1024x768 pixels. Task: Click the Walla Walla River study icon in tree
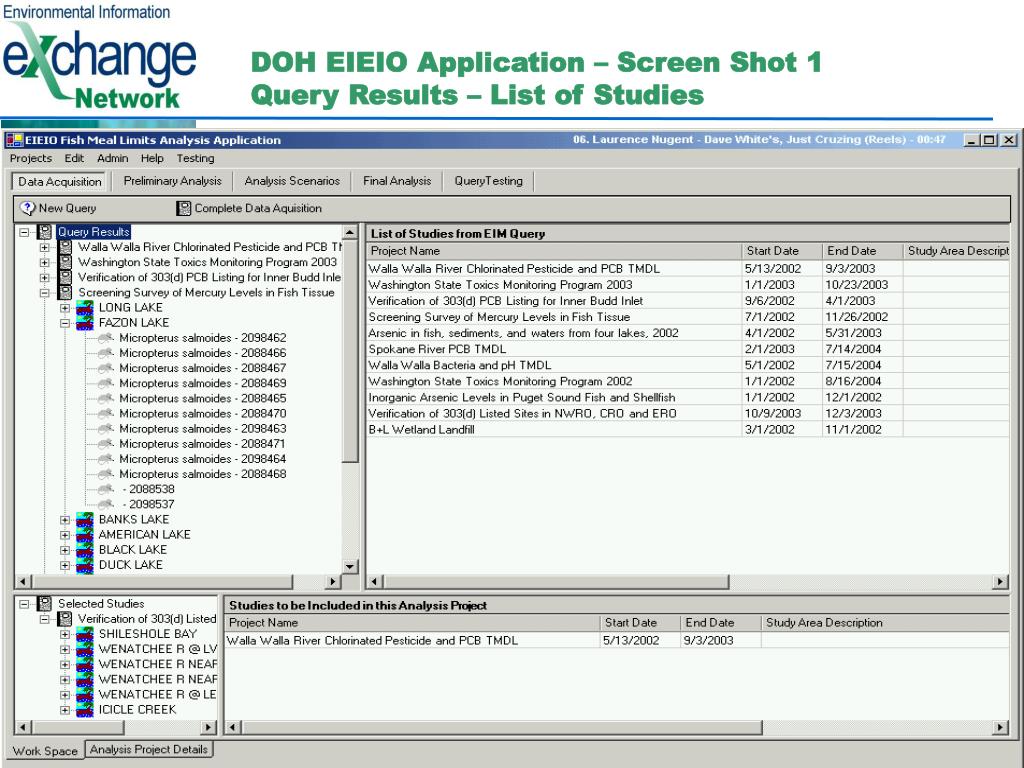(x=65, y=247)
